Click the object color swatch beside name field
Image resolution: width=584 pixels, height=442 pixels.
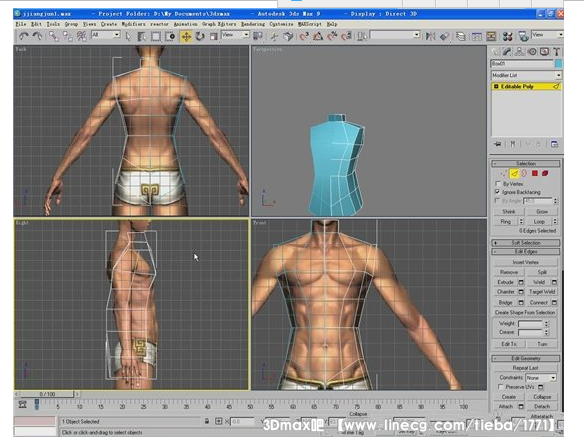pos(558,64)
